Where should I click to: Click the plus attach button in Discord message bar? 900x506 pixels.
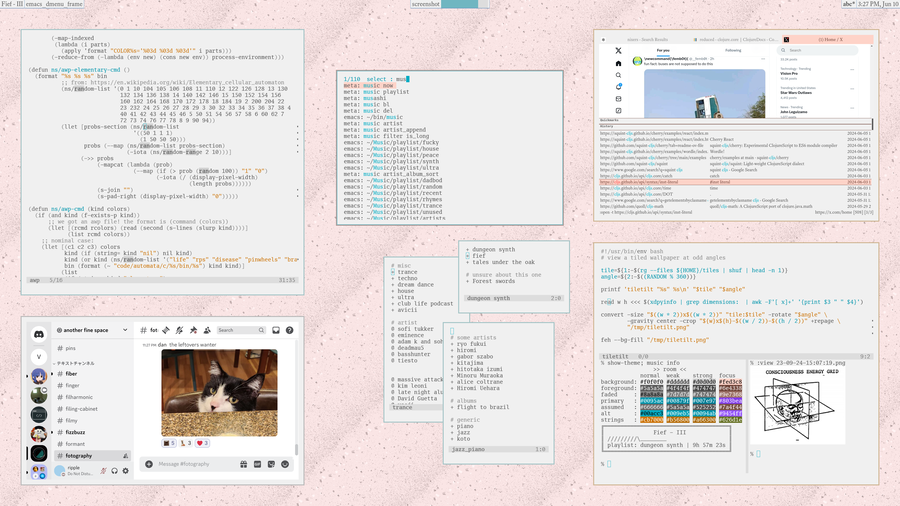click(149, 464)
